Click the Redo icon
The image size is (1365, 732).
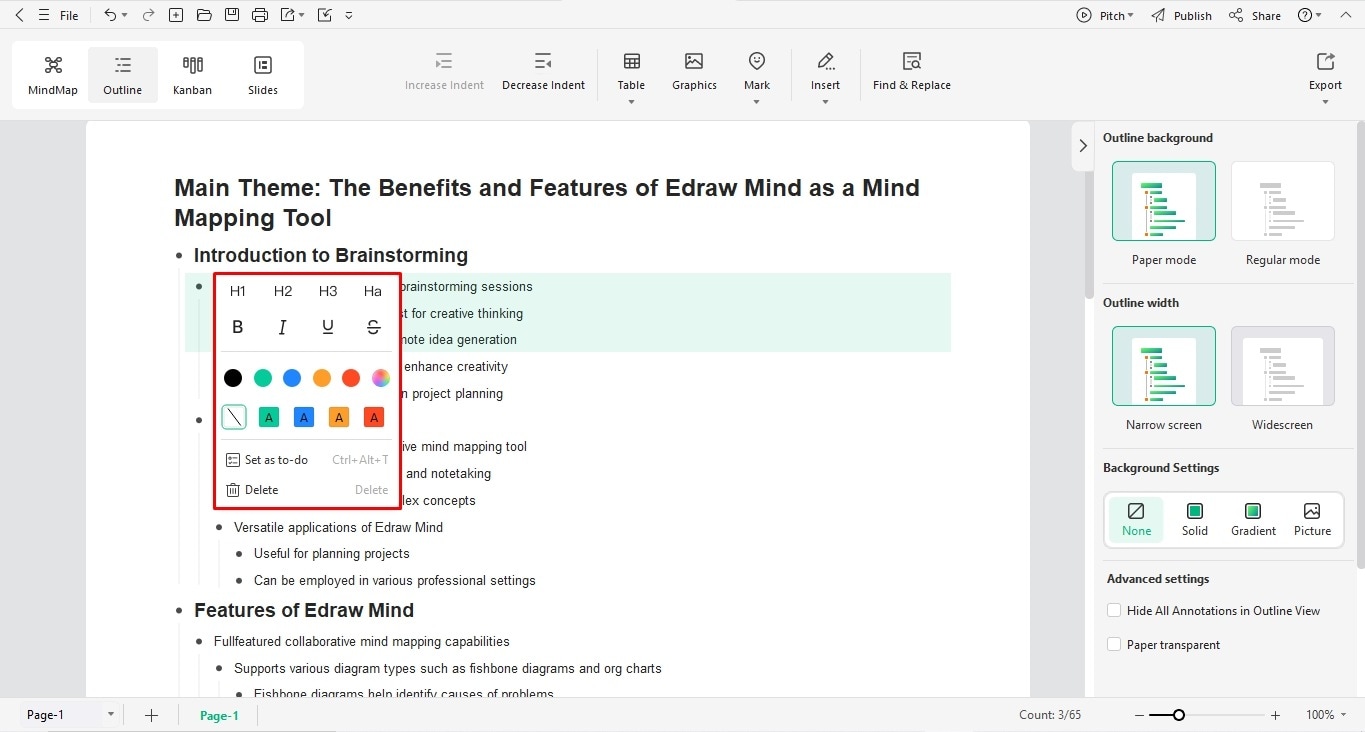click(x=148, y=15)
